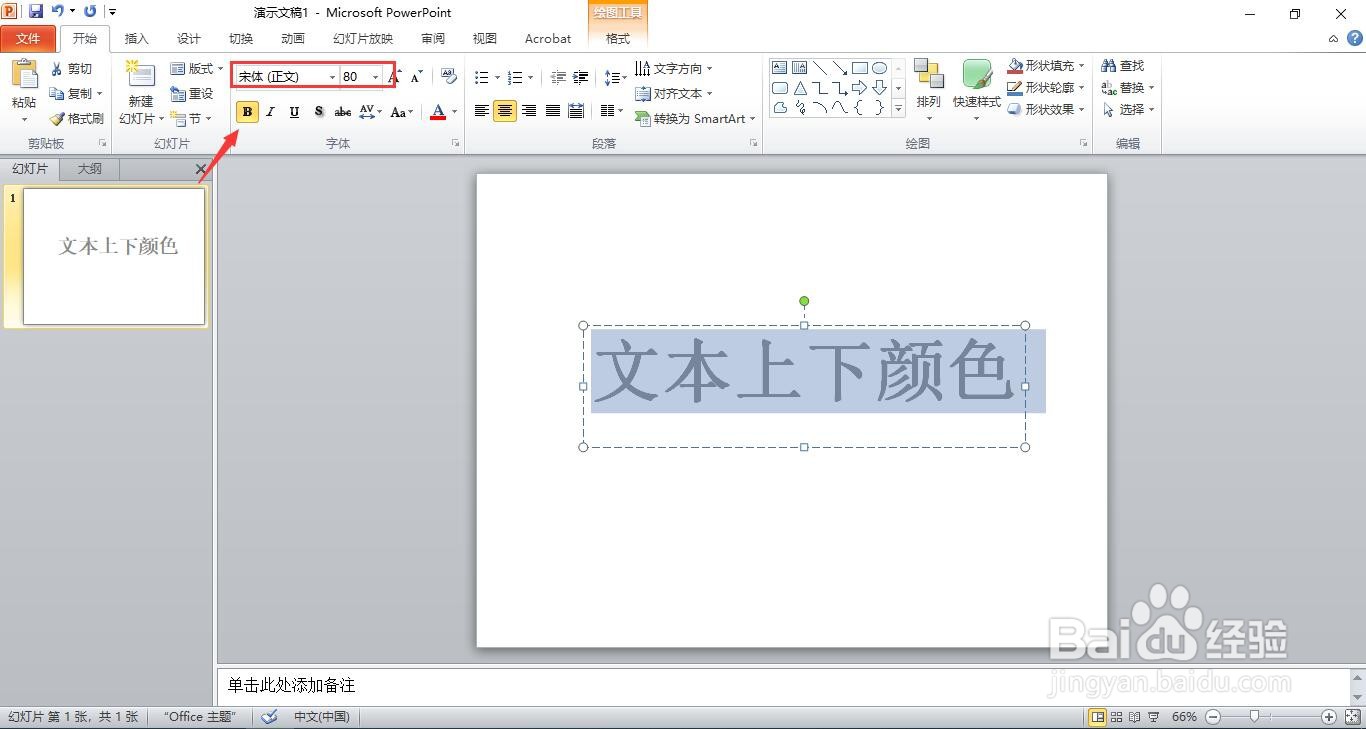Switch to the Design (设计) tab

tap(189, 39)
